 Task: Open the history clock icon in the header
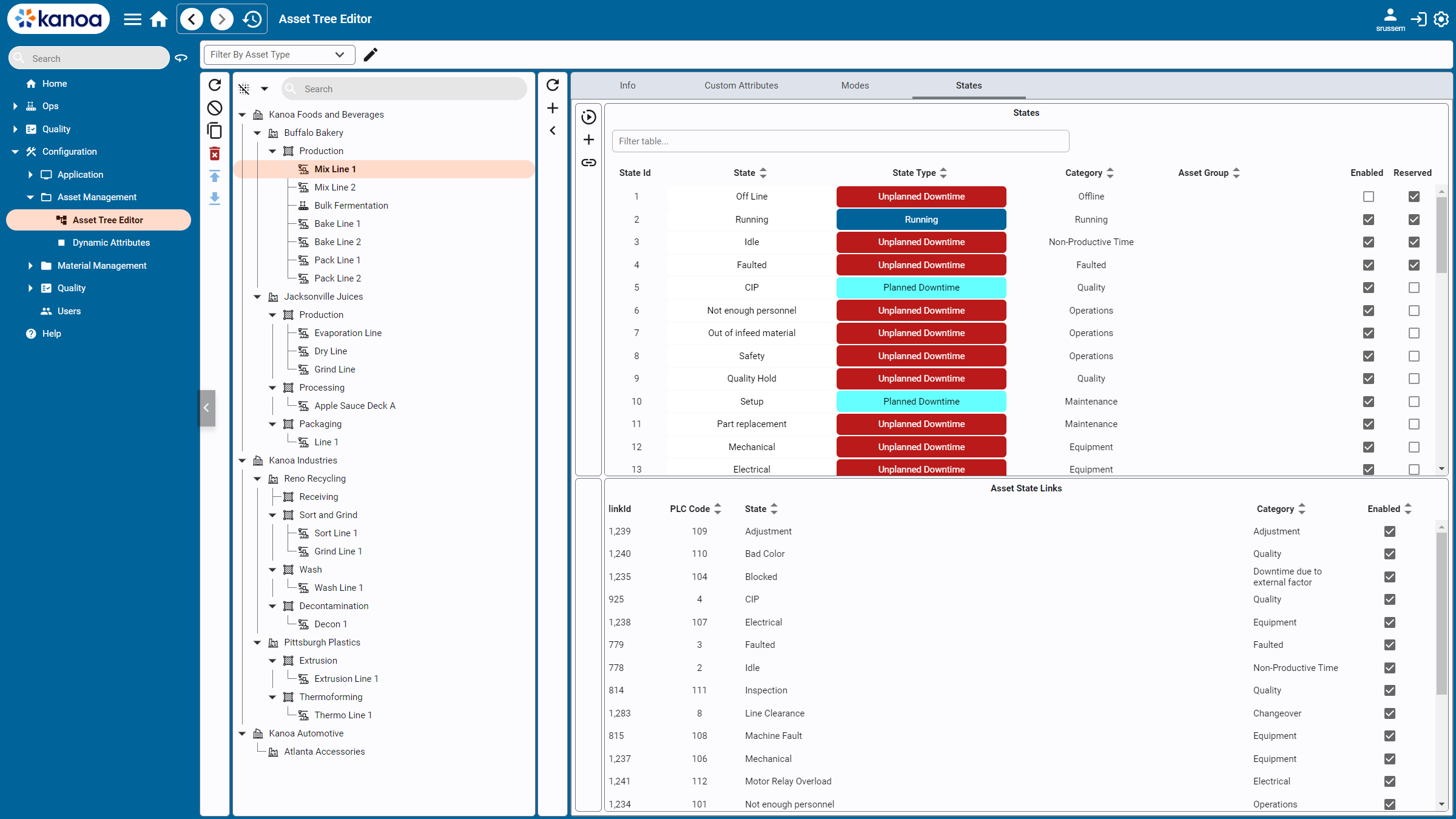pos(252,19)
